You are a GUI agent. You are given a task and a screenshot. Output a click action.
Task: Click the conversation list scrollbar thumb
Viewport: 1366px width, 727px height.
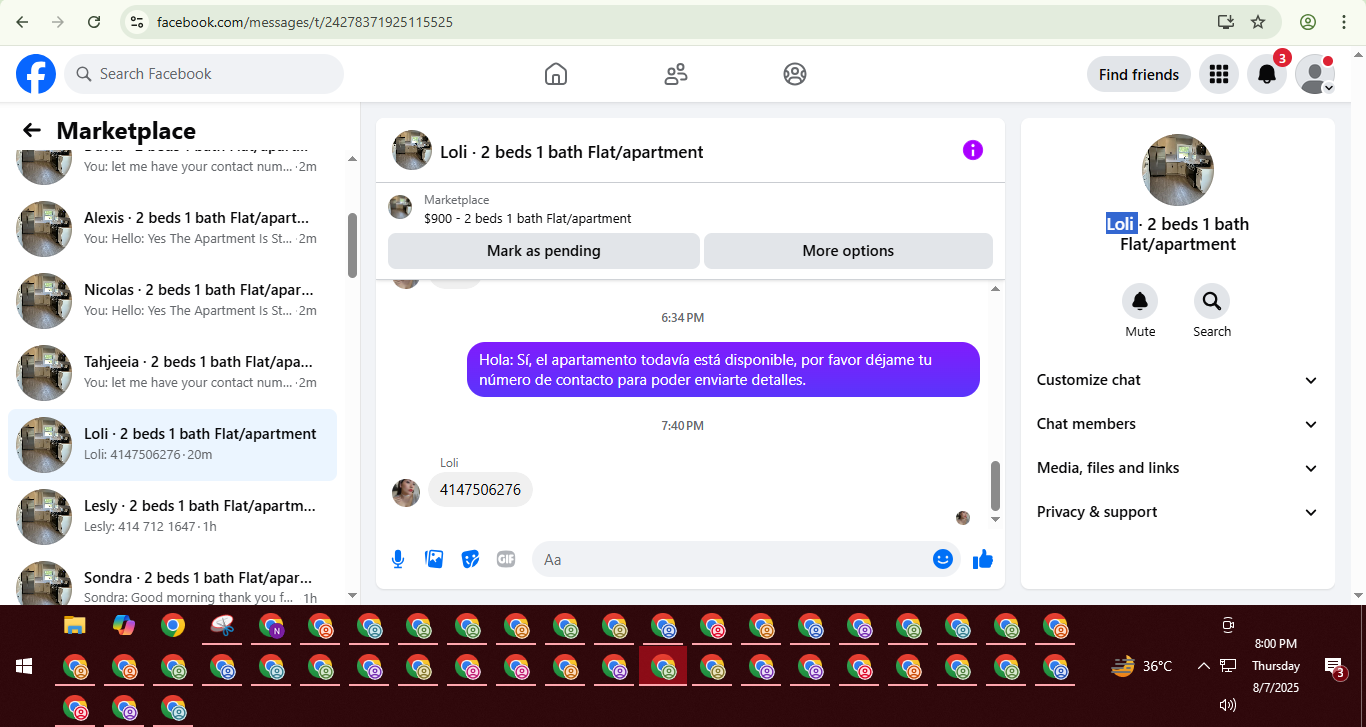352,246
